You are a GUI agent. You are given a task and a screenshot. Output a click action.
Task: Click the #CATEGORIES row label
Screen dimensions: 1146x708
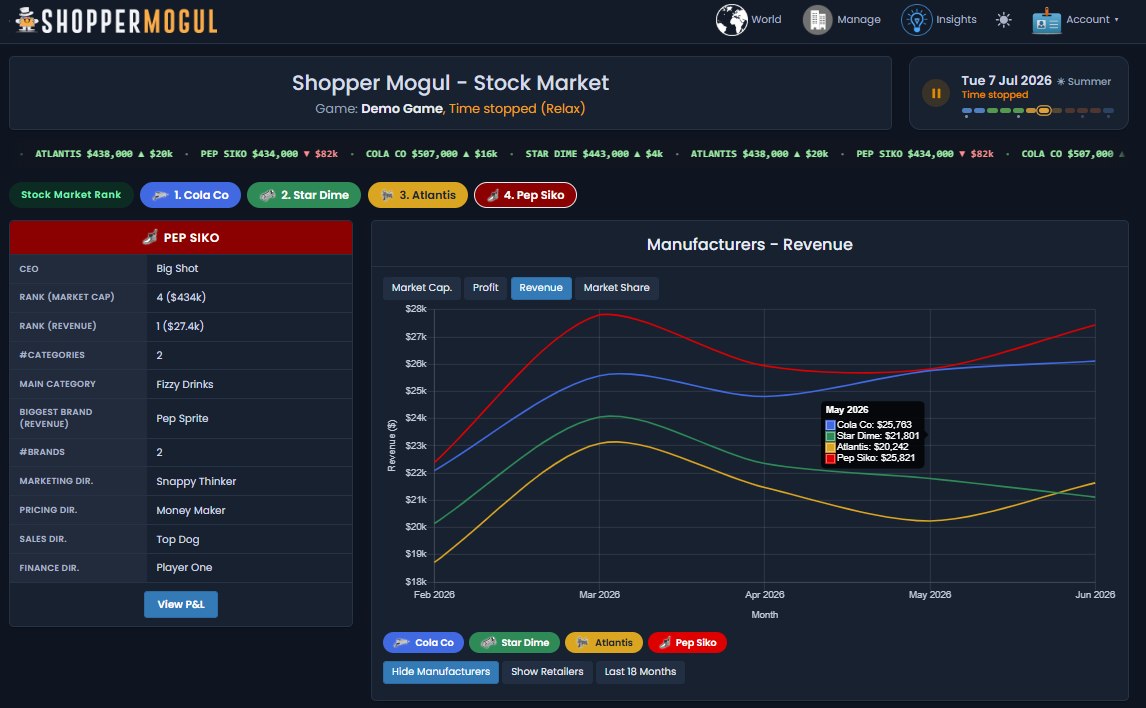coord(52,355)
